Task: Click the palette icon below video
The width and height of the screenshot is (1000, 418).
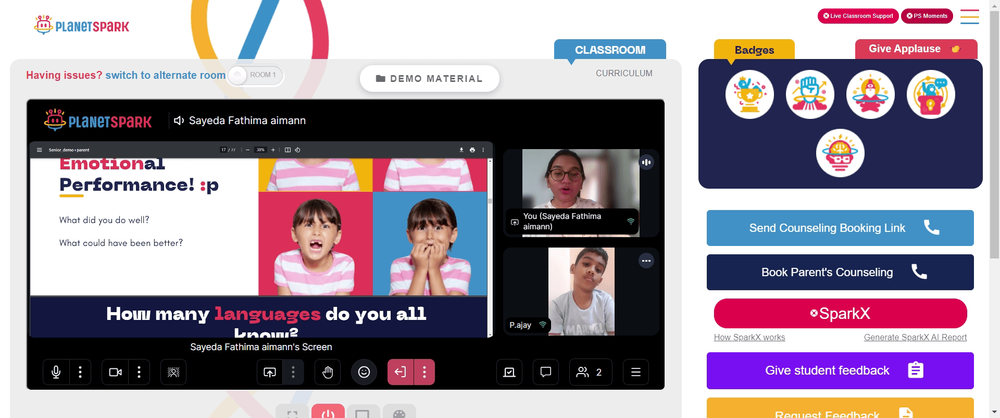Action: tap(399, 412)
